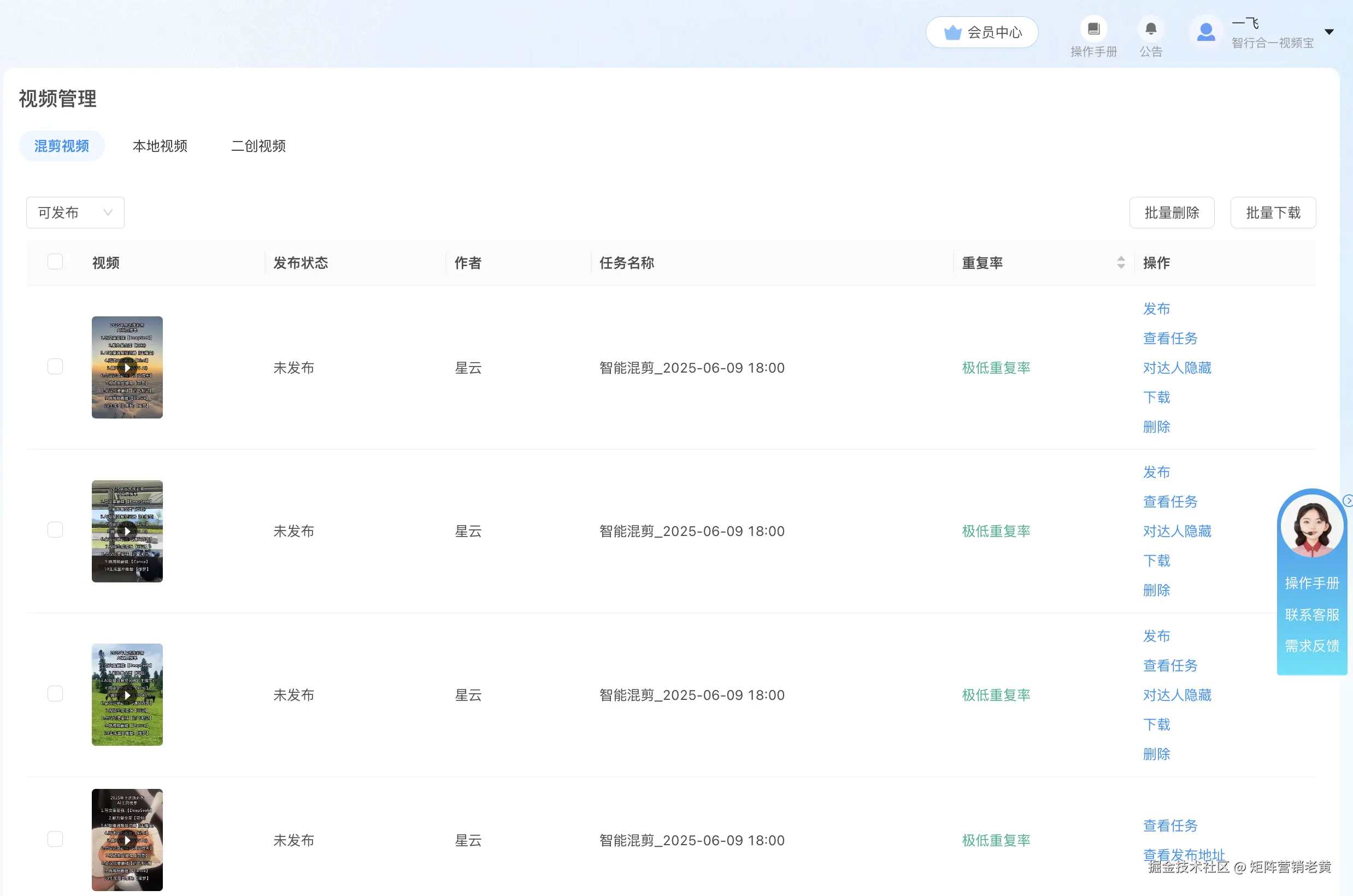Open the 可发布 filter dropdown
This screenshot has height=896, width=1353.
click(75, 213)
